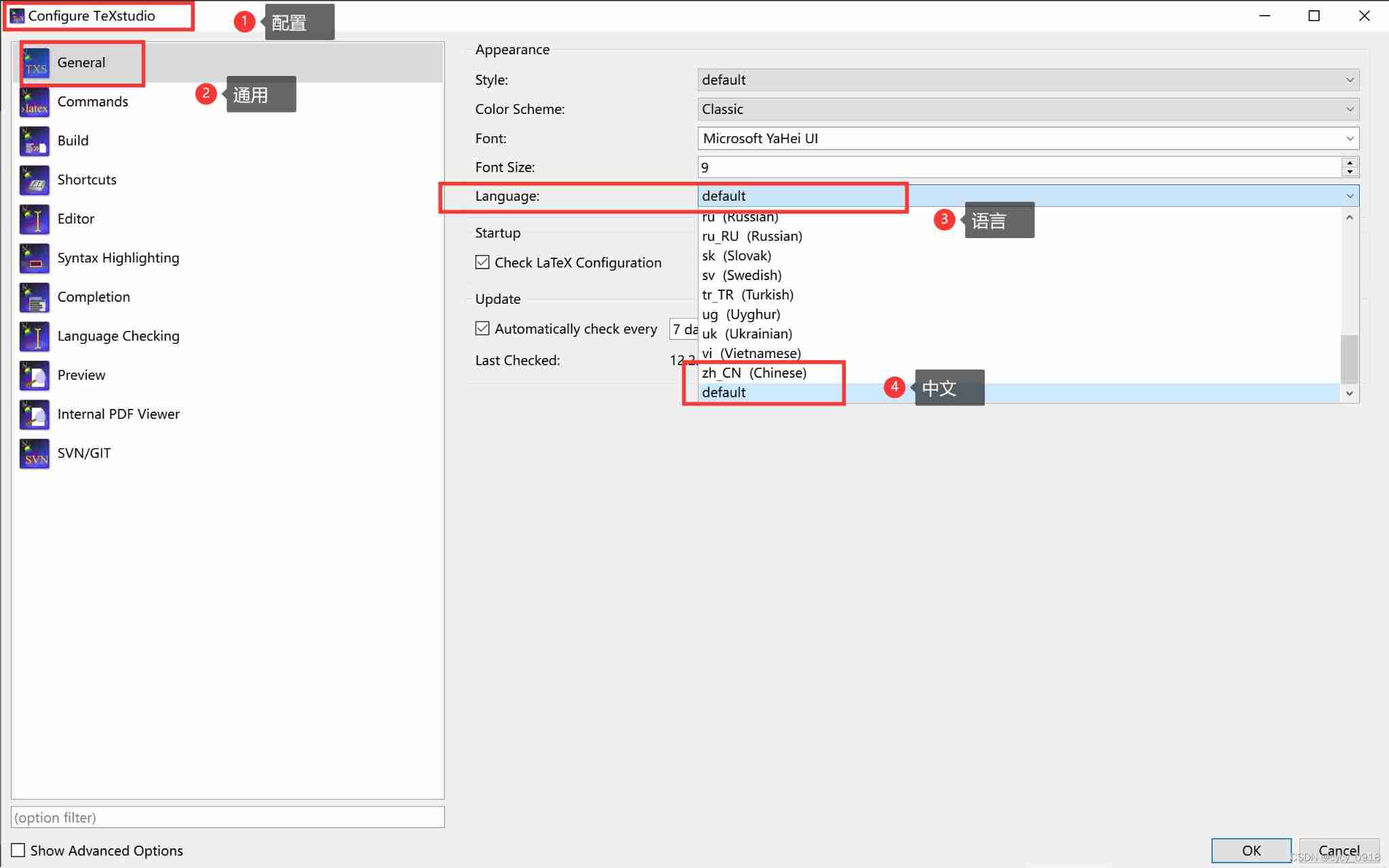Screen dimensions: 1389x868
Task: Click the SVN/GIT settings icon
Action: point(34,453)
